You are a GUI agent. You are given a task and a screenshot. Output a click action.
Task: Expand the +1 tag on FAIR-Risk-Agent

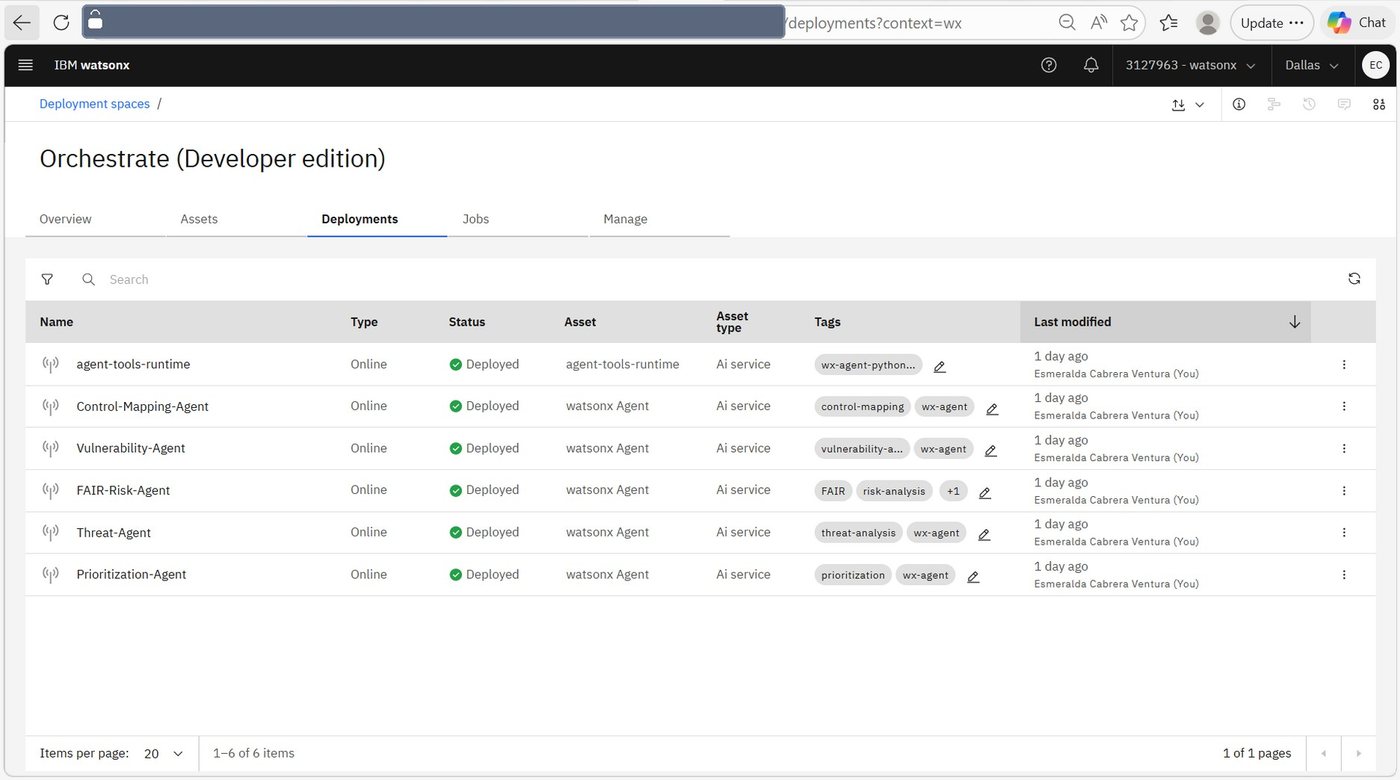coord(953,491)
